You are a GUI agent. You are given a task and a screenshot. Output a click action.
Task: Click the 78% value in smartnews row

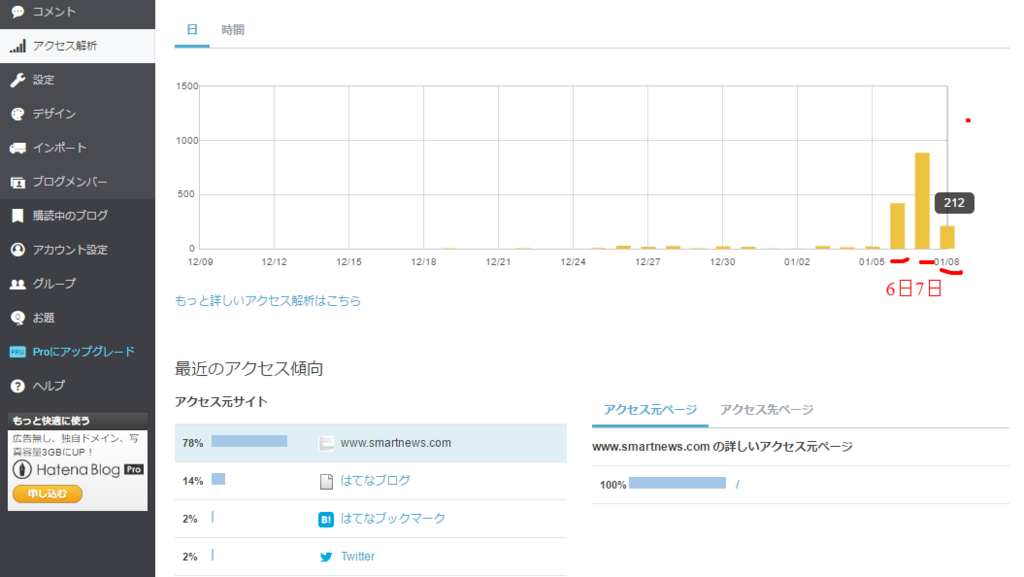point(193,443)
